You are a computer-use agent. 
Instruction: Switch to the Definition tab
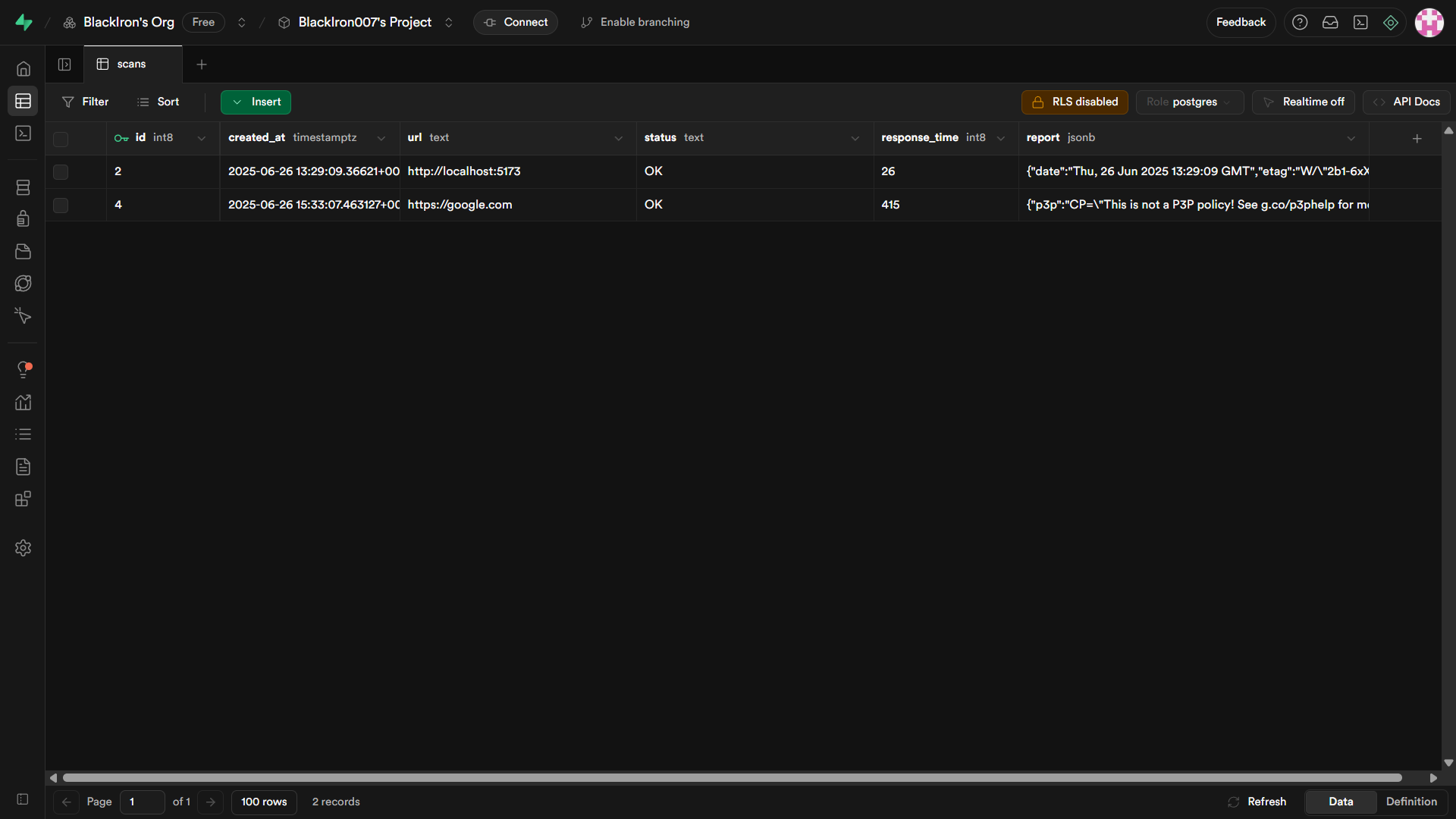pos(1411,802)
